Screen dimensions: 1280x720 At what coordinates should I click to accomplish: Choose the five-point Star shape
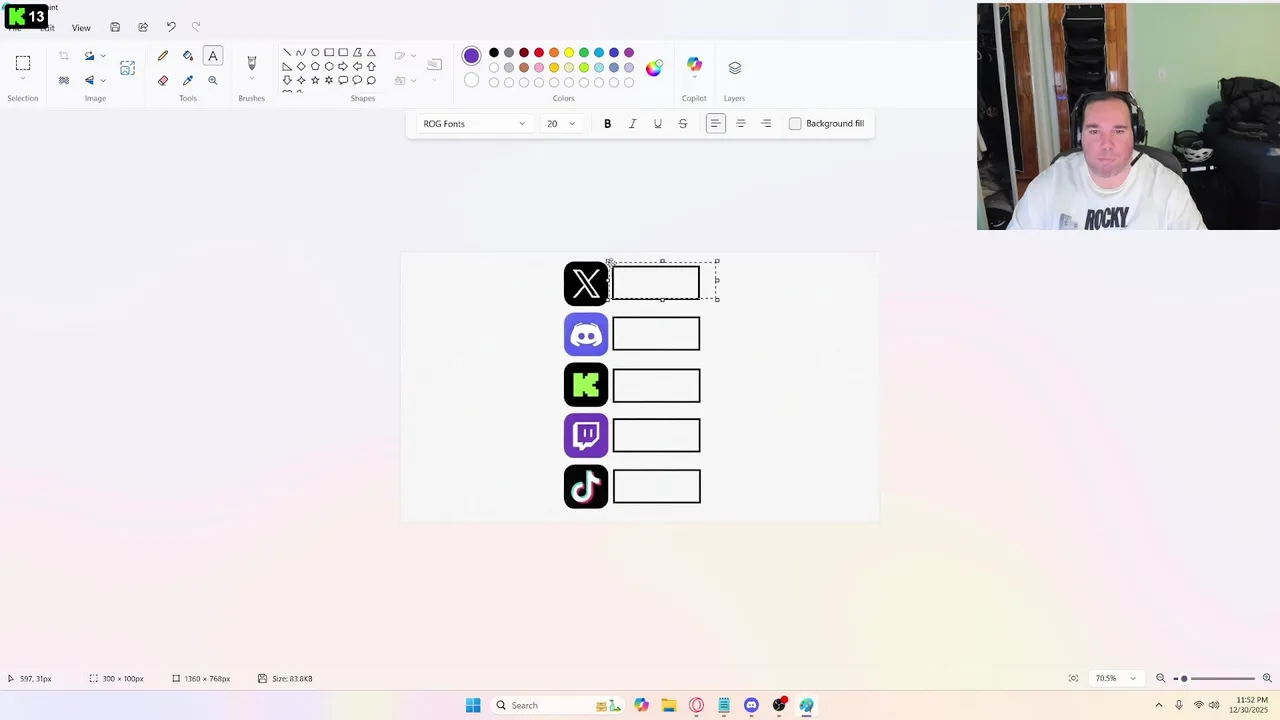(x=315, y=80)
